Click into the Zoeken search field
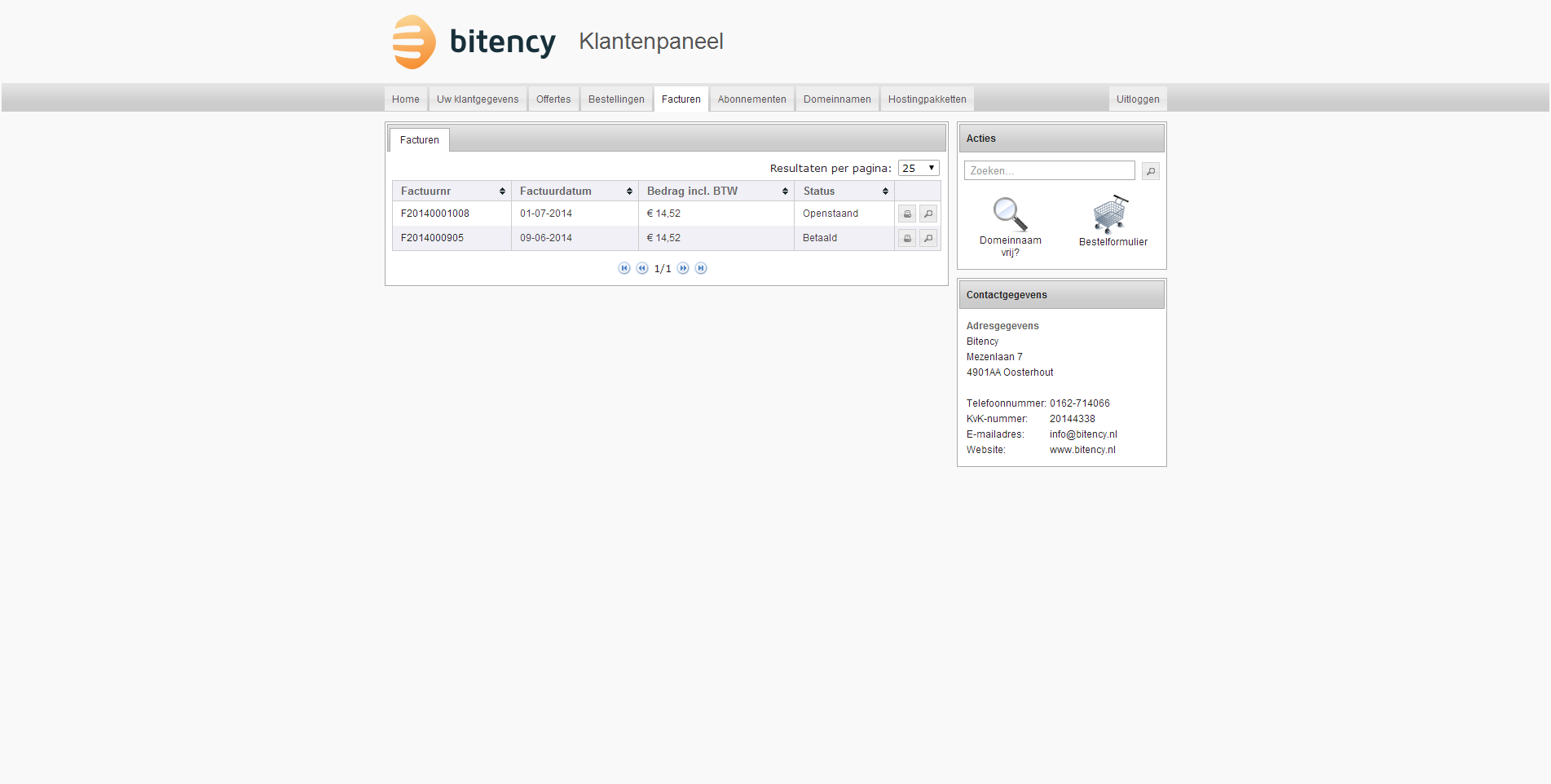The width and height of the screenshot is (1551, 784). click(x=1049, y=171)
